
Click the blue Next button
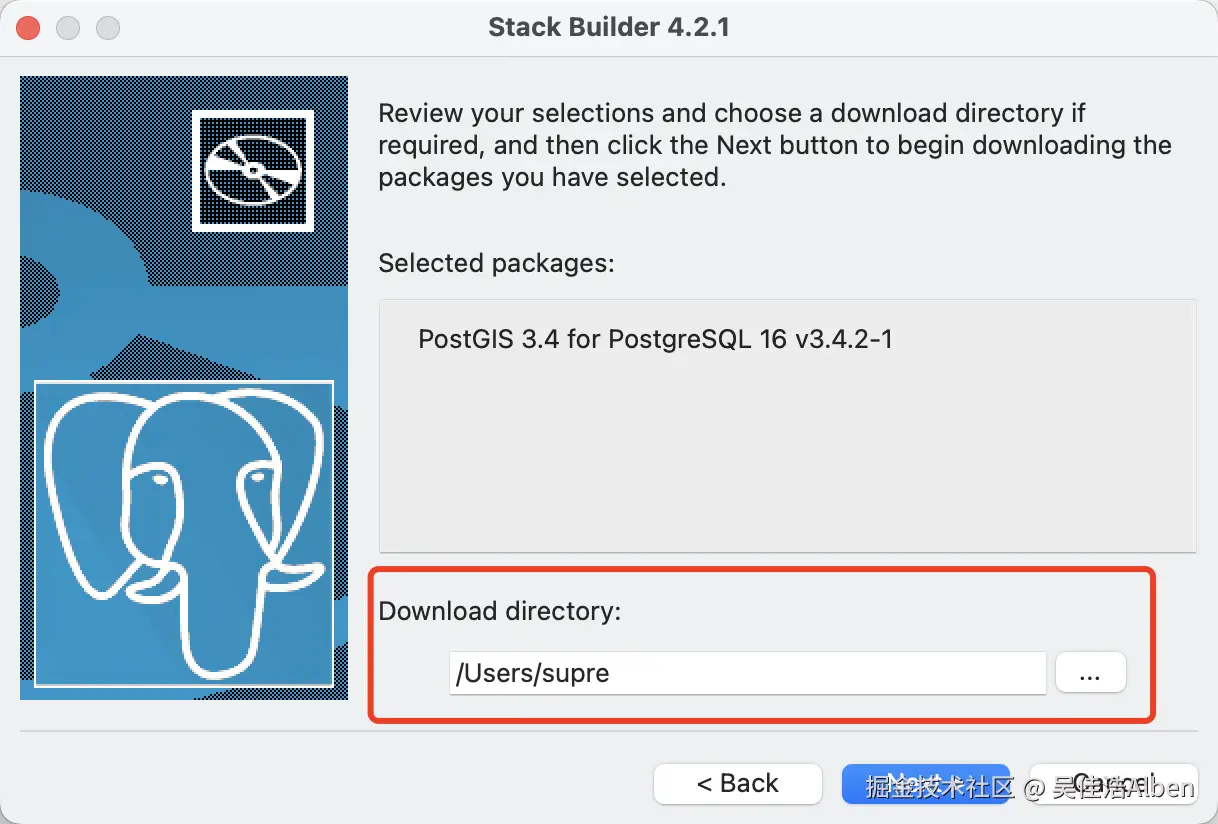(925, 784)
